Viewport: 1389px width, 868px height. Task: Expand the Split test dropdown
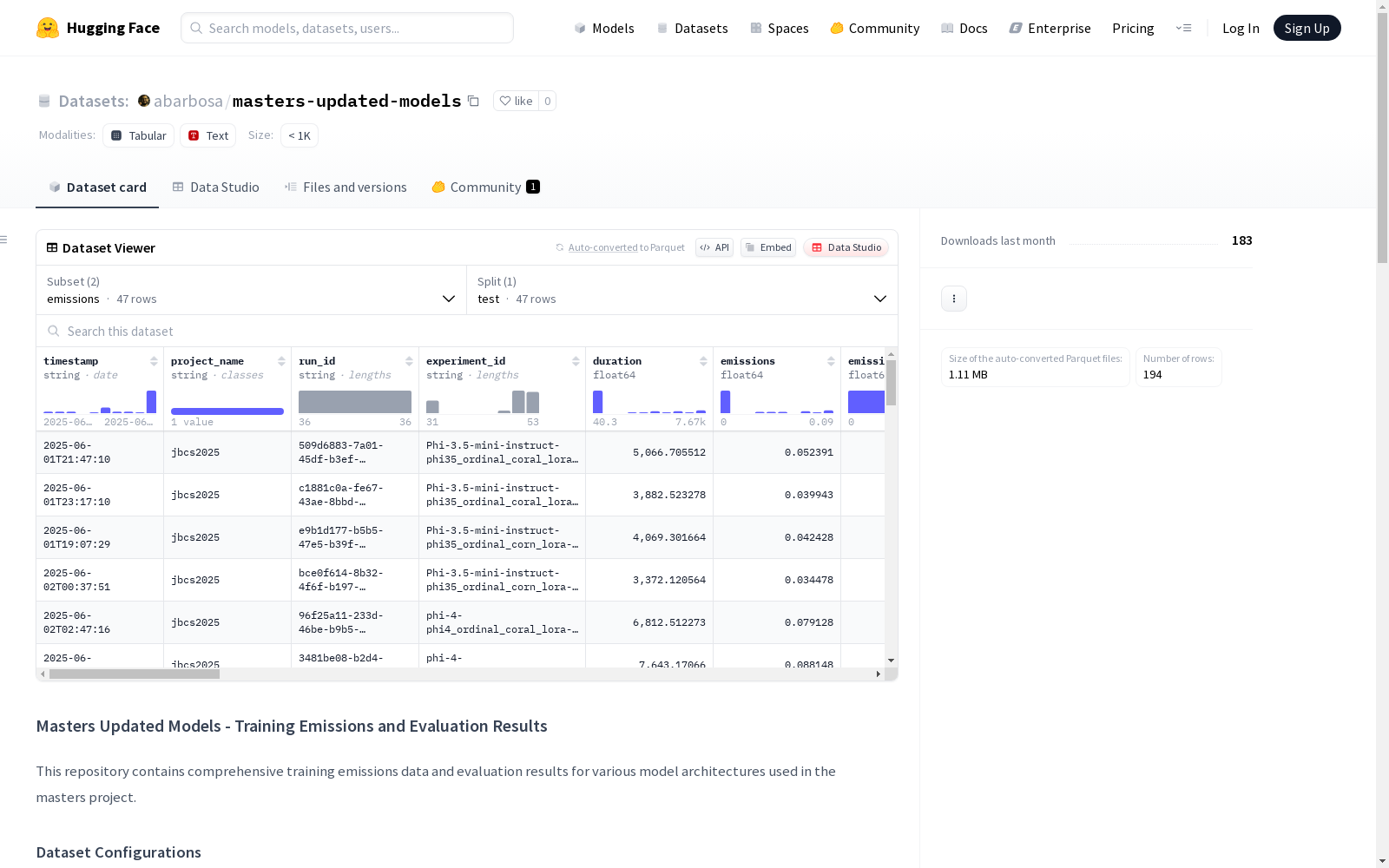pyautogui.click(x=682, y=290)
